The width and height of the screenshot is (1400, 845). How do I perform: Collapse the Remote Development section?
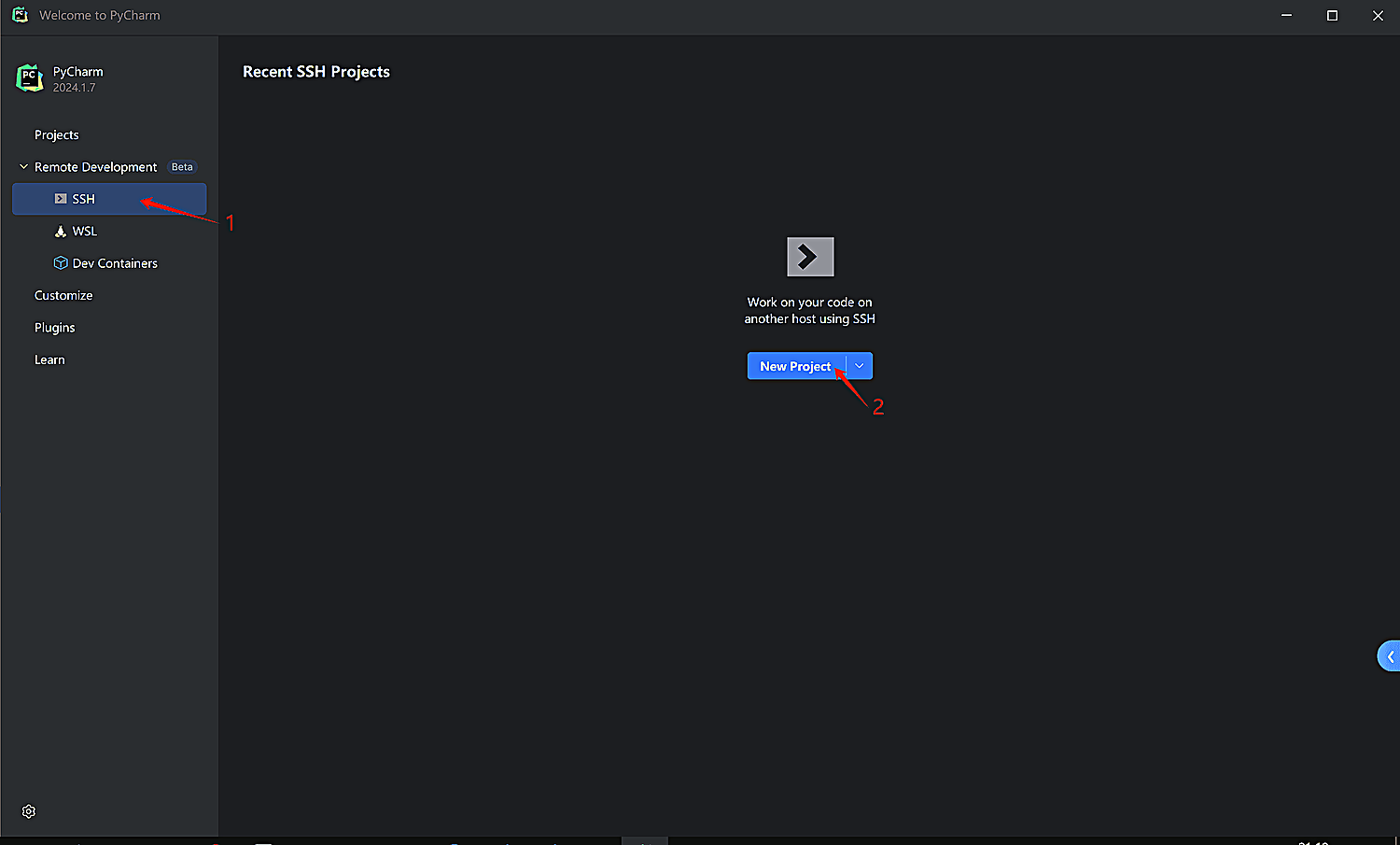[23, 167]
